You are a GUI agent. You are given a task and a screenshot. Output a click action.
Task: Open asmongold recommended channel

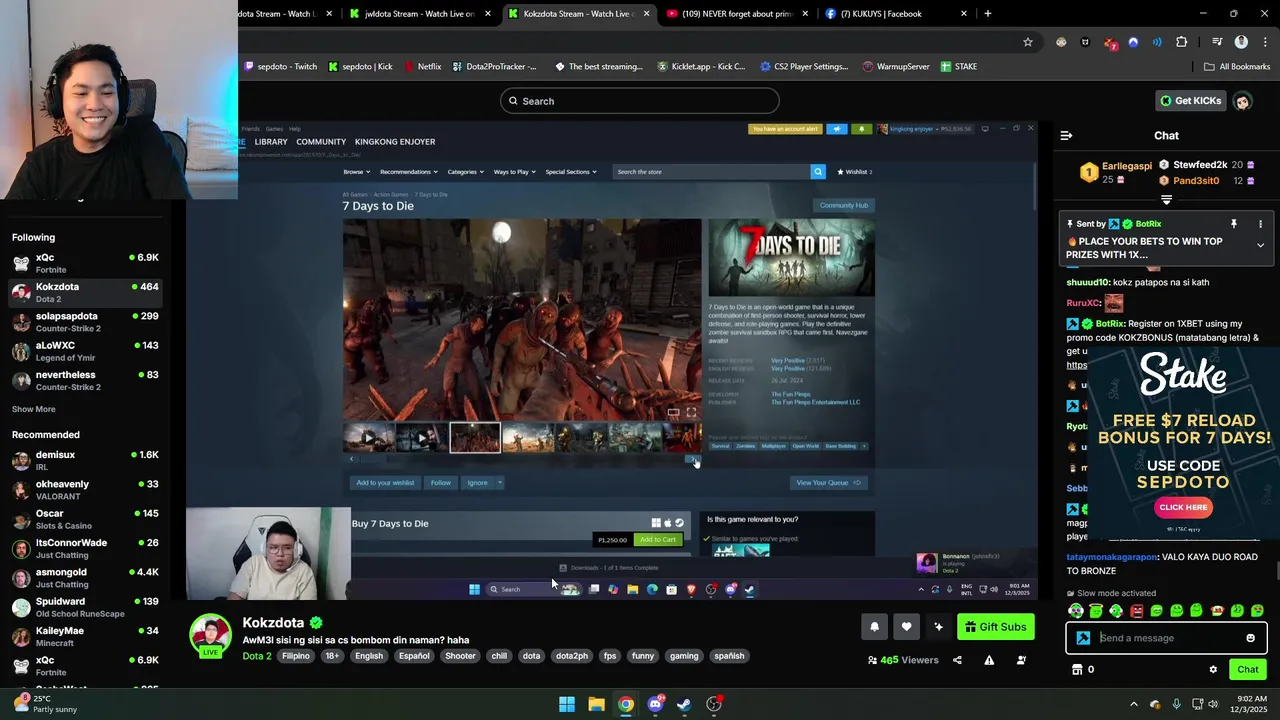[85, 578]
